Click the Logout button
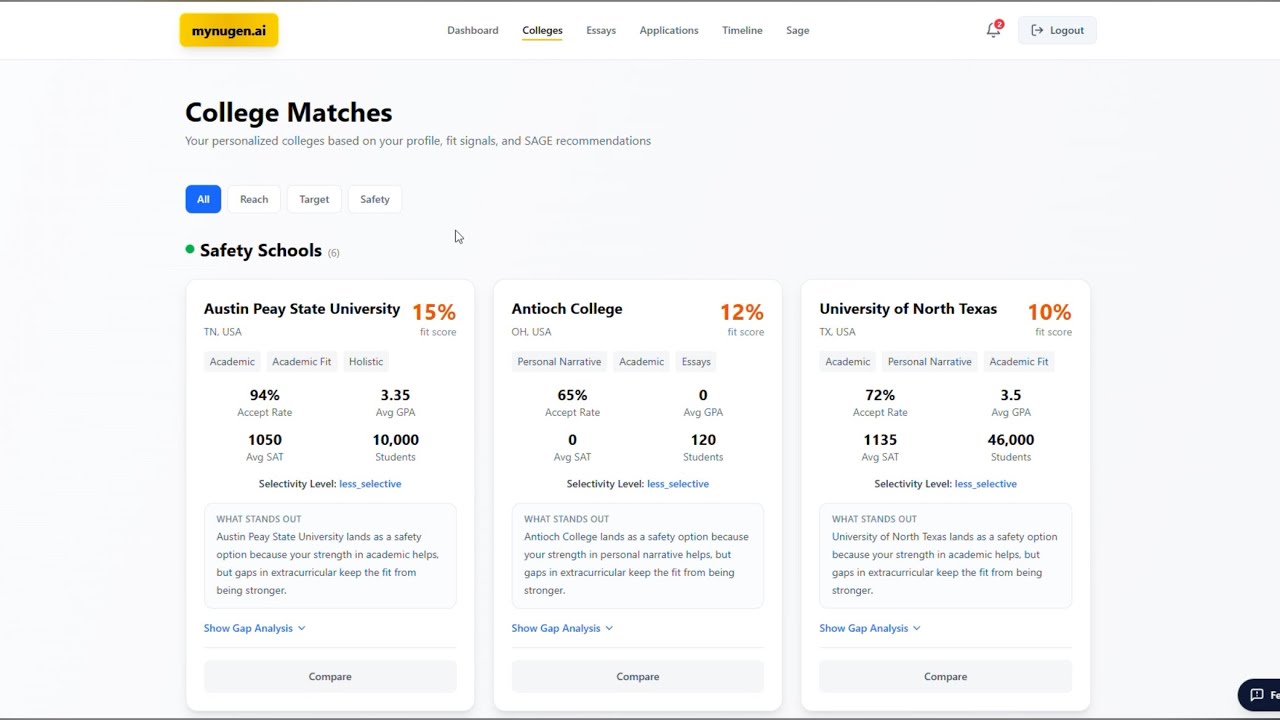Viewport: 1280px width, 720px height. (x=1057, y=30)
